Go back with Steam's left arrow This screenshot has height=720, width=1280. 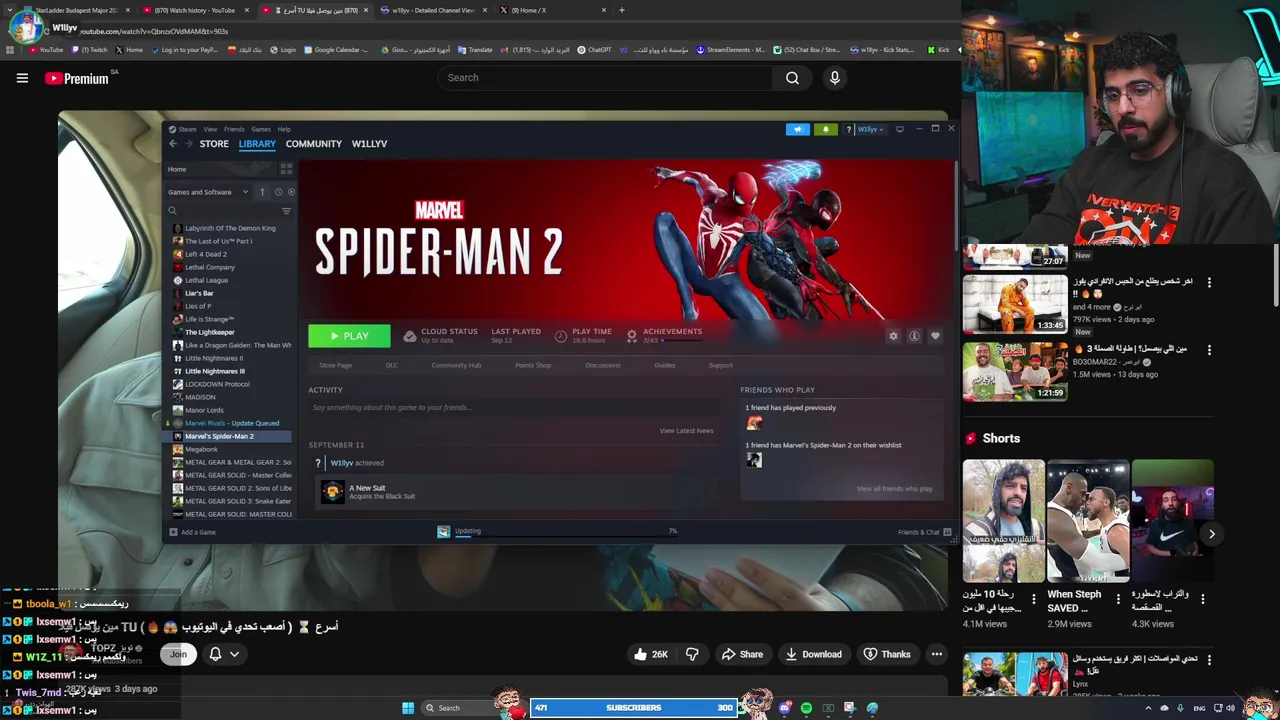click(172, 144)
